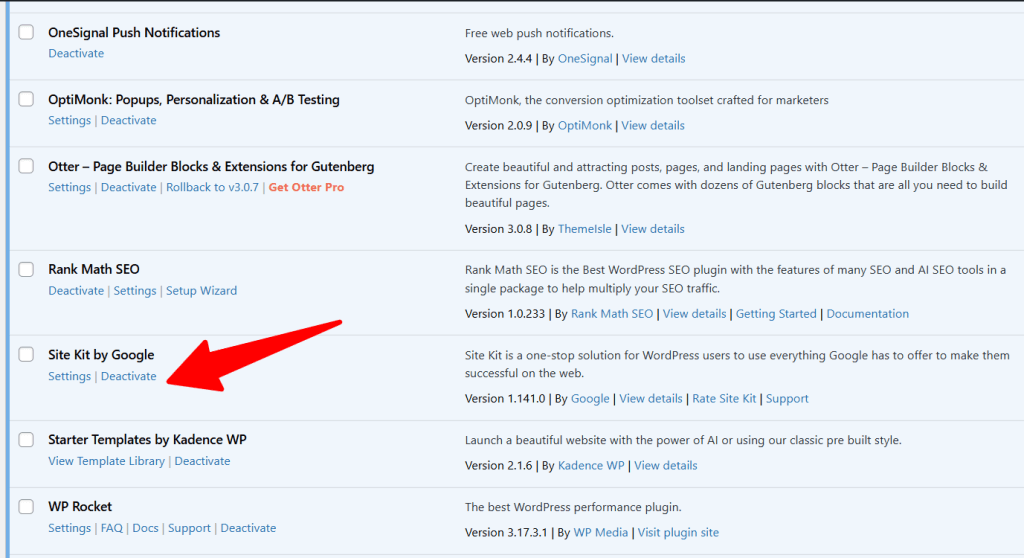Open WP Rocket Settings
Image resolution: width=1024 pixels, height=558 pixels.
[x=69, y=528]
